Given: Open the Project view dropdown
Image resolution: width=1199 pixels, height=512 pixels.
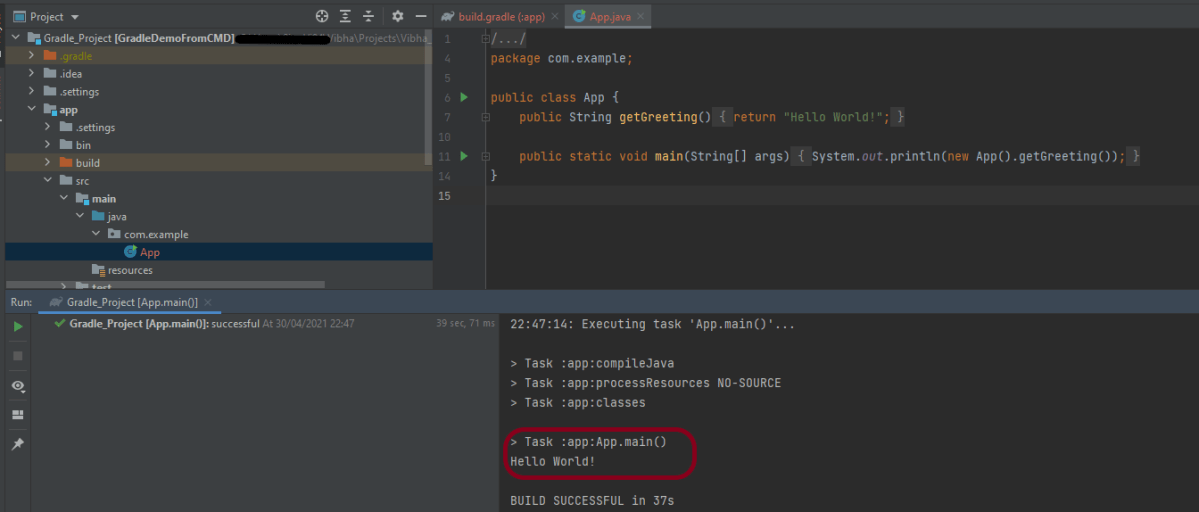Looking at the screenshot, I should pyautogui.click(x=75, y=17).
